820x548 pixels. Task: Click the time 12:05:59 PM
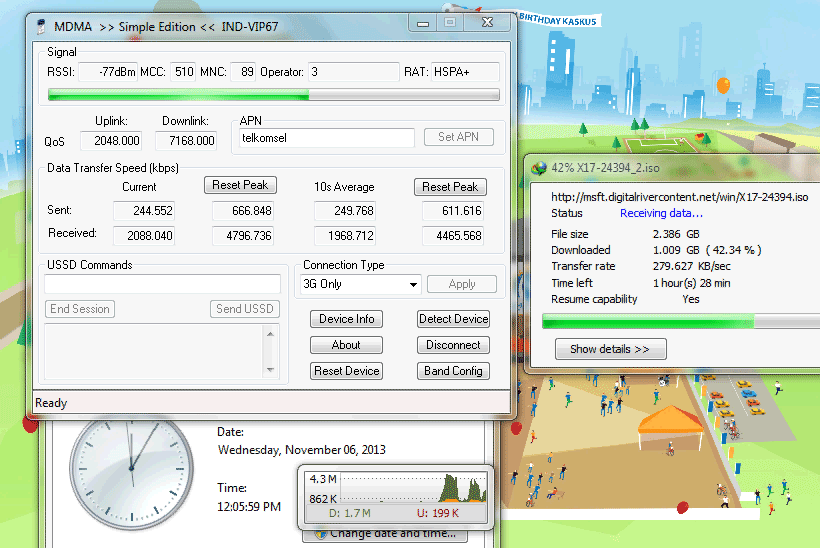pos(249,507)
